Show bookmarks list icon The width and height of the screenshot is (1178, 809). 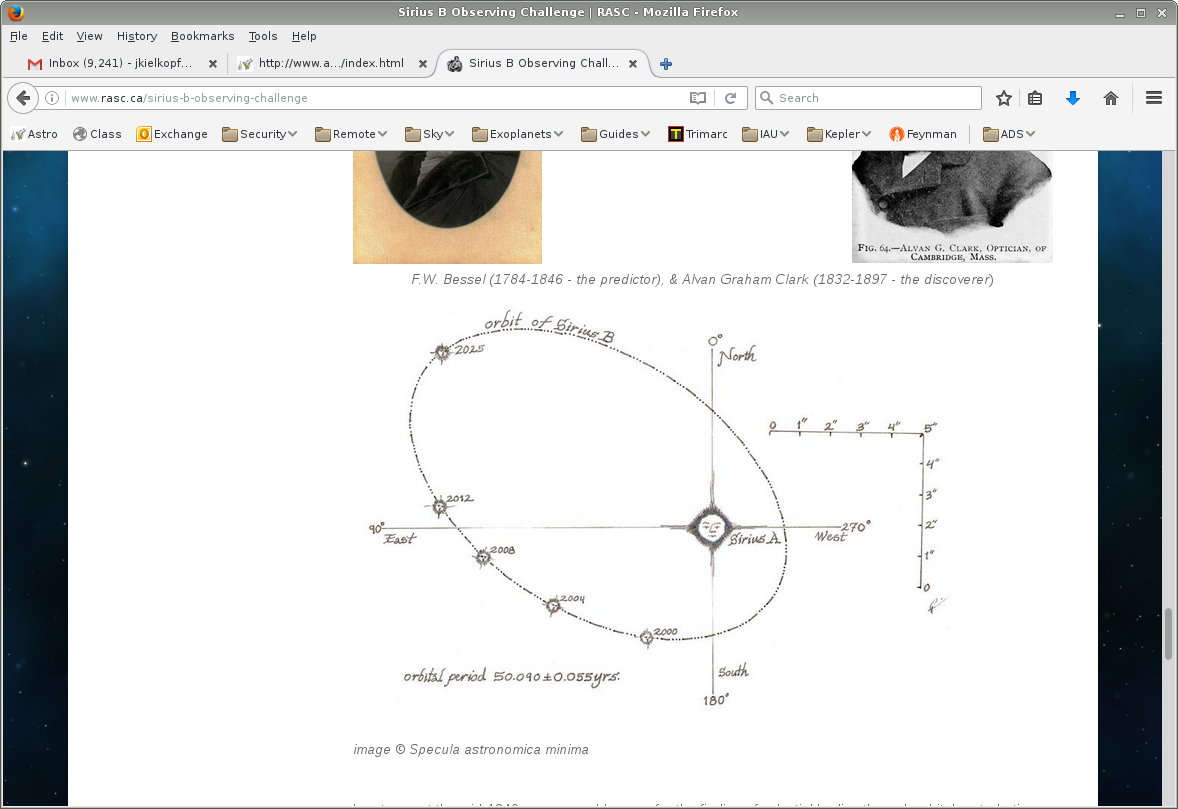pyautogui.click(x=1035, y=98)
